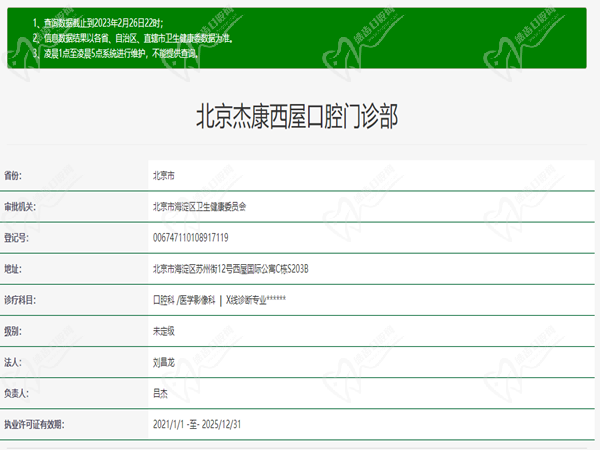This screenshot has width=600, height=450.
Task: Click the title 北京杰康西屋口腔门诊部
Action: [297, 116]
